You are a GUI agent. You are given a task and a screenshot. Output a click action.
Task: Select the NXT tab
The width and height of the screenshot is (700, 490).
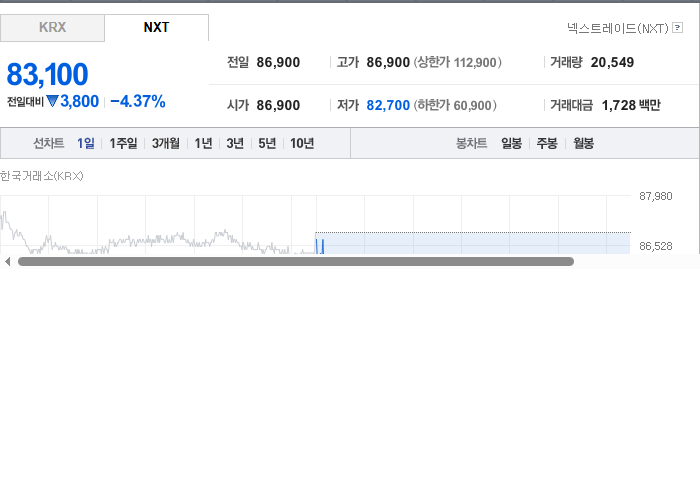(156, 28)
